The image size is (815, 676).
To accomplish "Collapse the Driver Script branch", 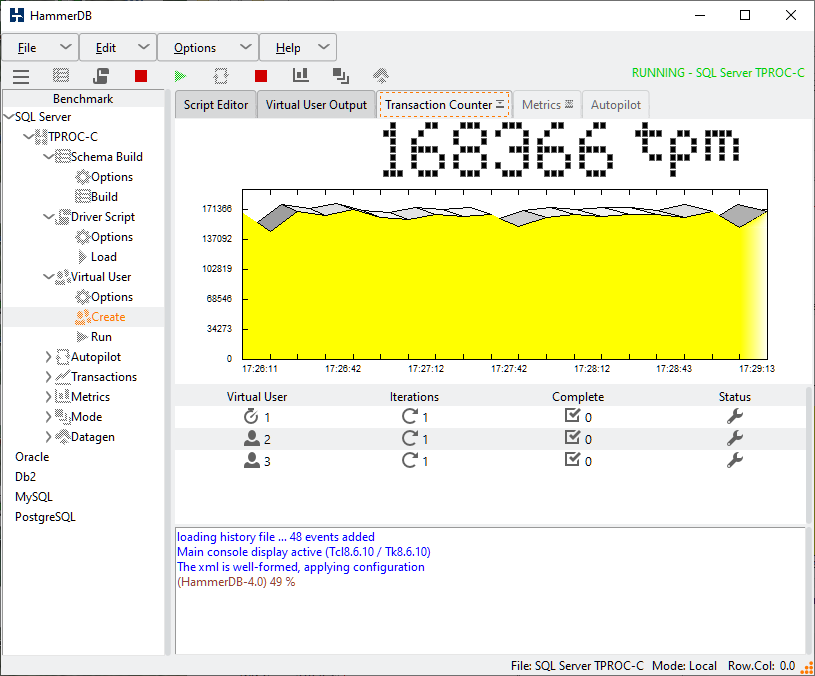I will click(48, 217).
